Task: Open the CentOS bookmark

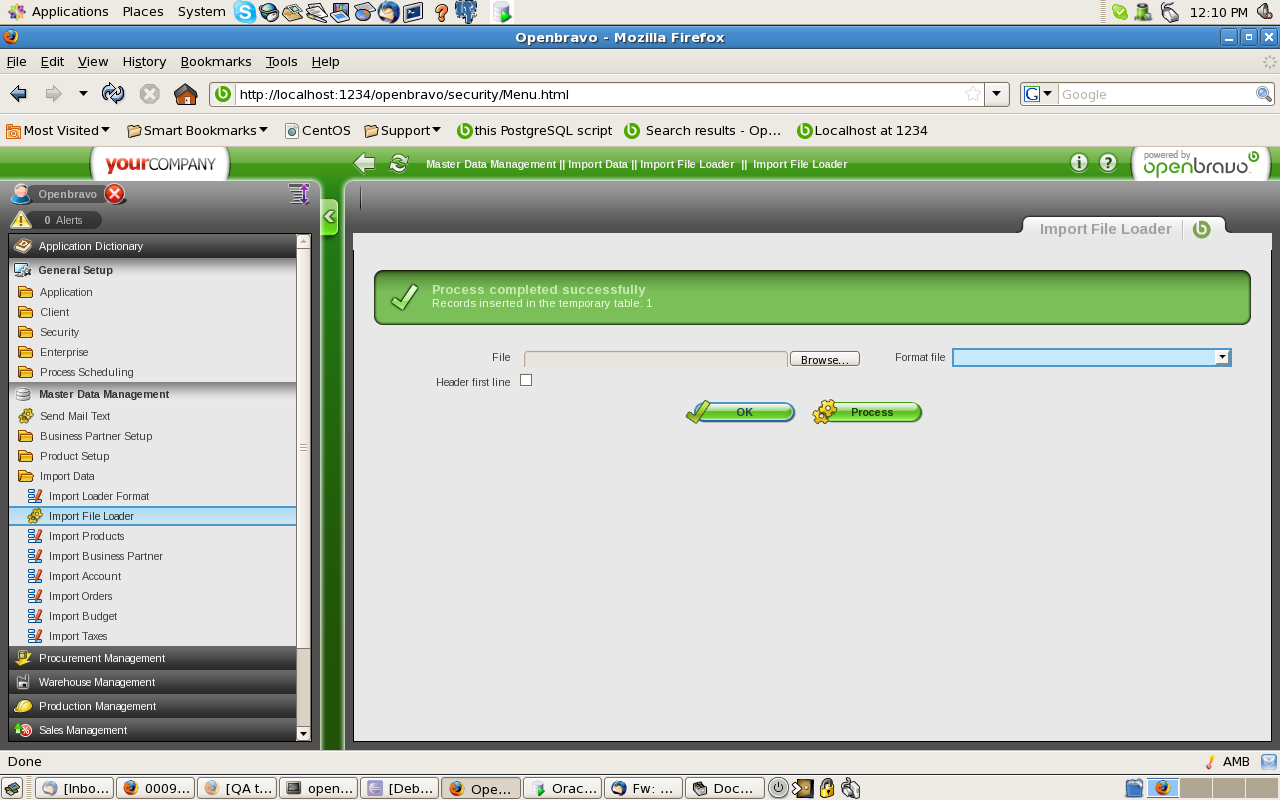Action: pos(318,130)
